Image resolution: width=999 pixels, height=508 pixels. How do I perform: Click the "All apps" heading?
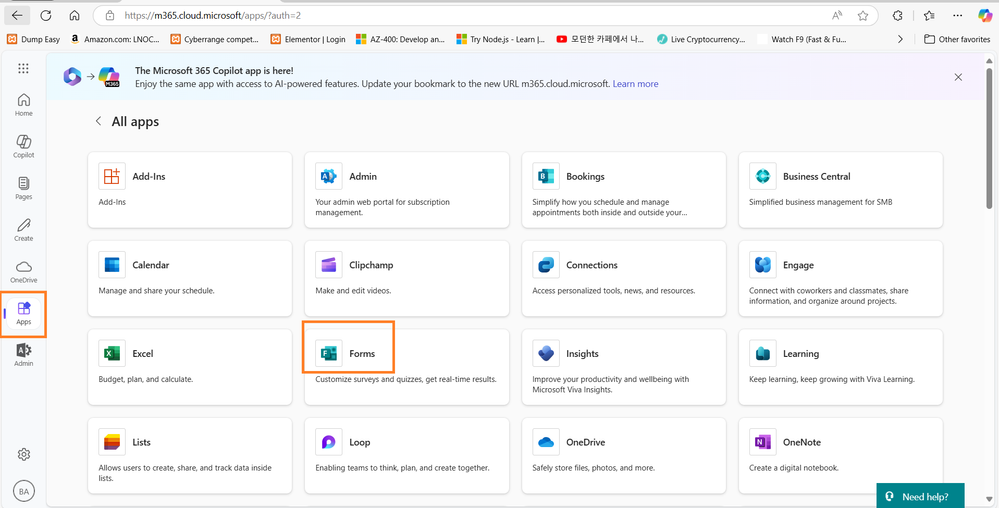click(135, 121)
